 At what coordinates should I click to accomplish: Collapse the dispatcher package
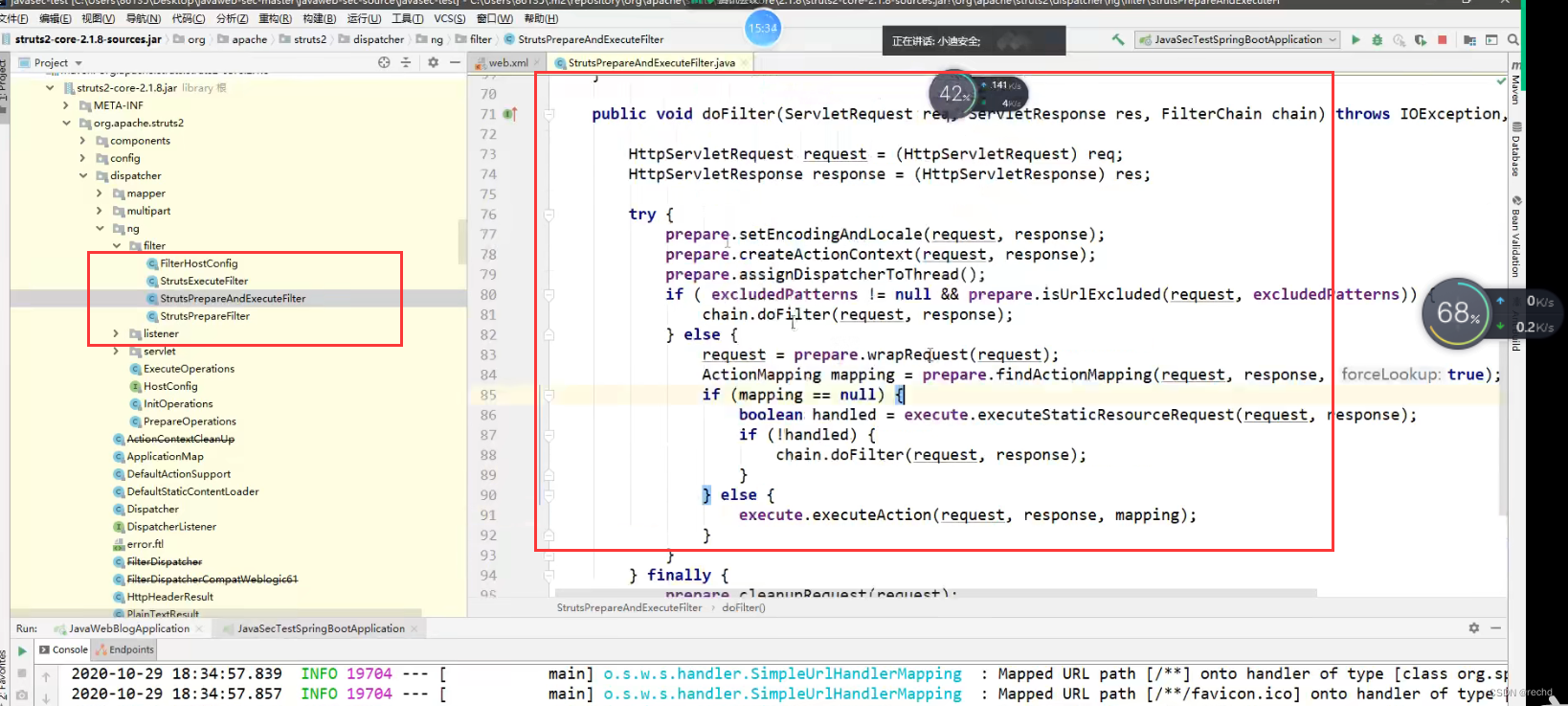pos(82,175)
